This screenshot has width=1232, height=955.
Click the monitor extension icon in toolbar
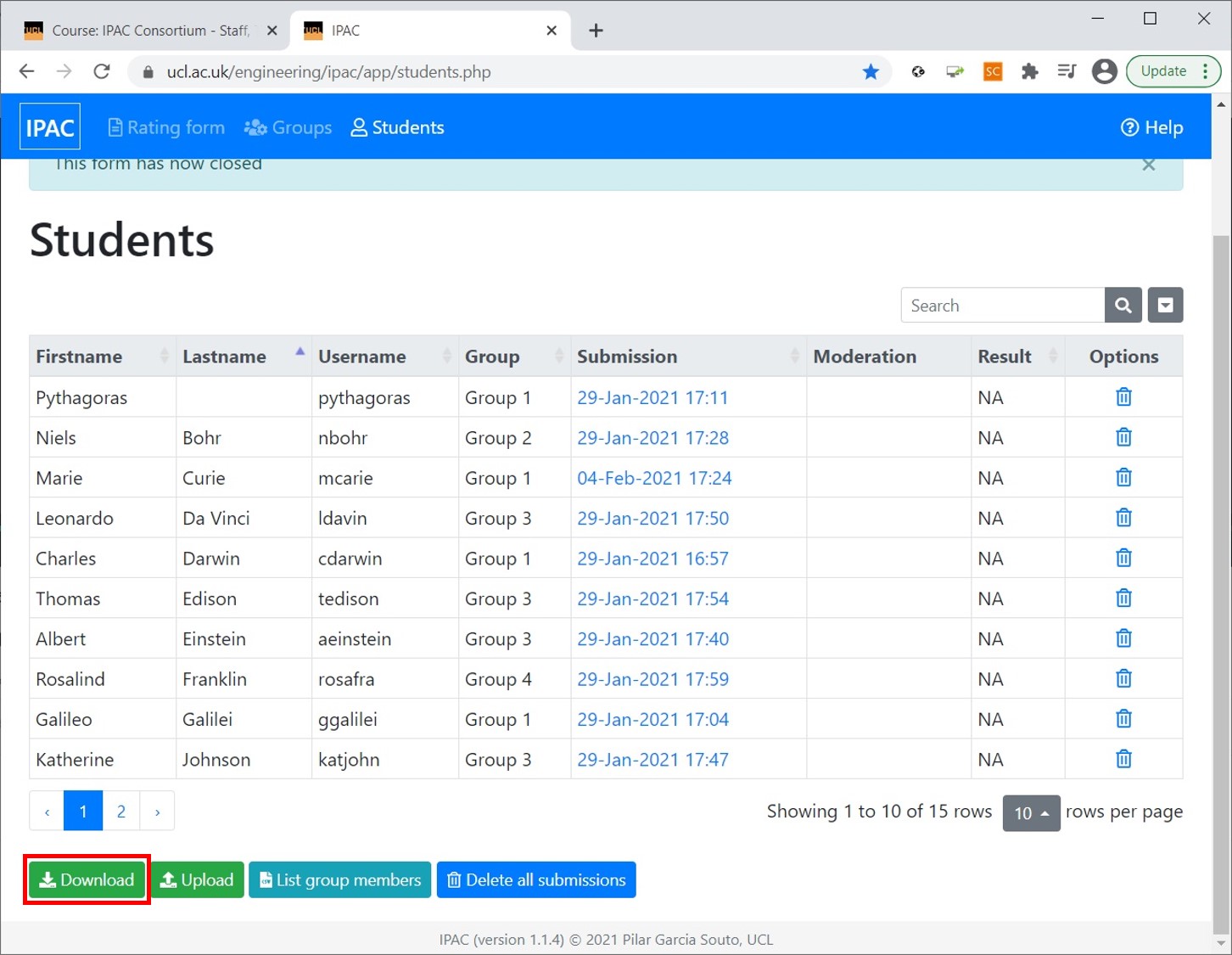coord(955,72)
